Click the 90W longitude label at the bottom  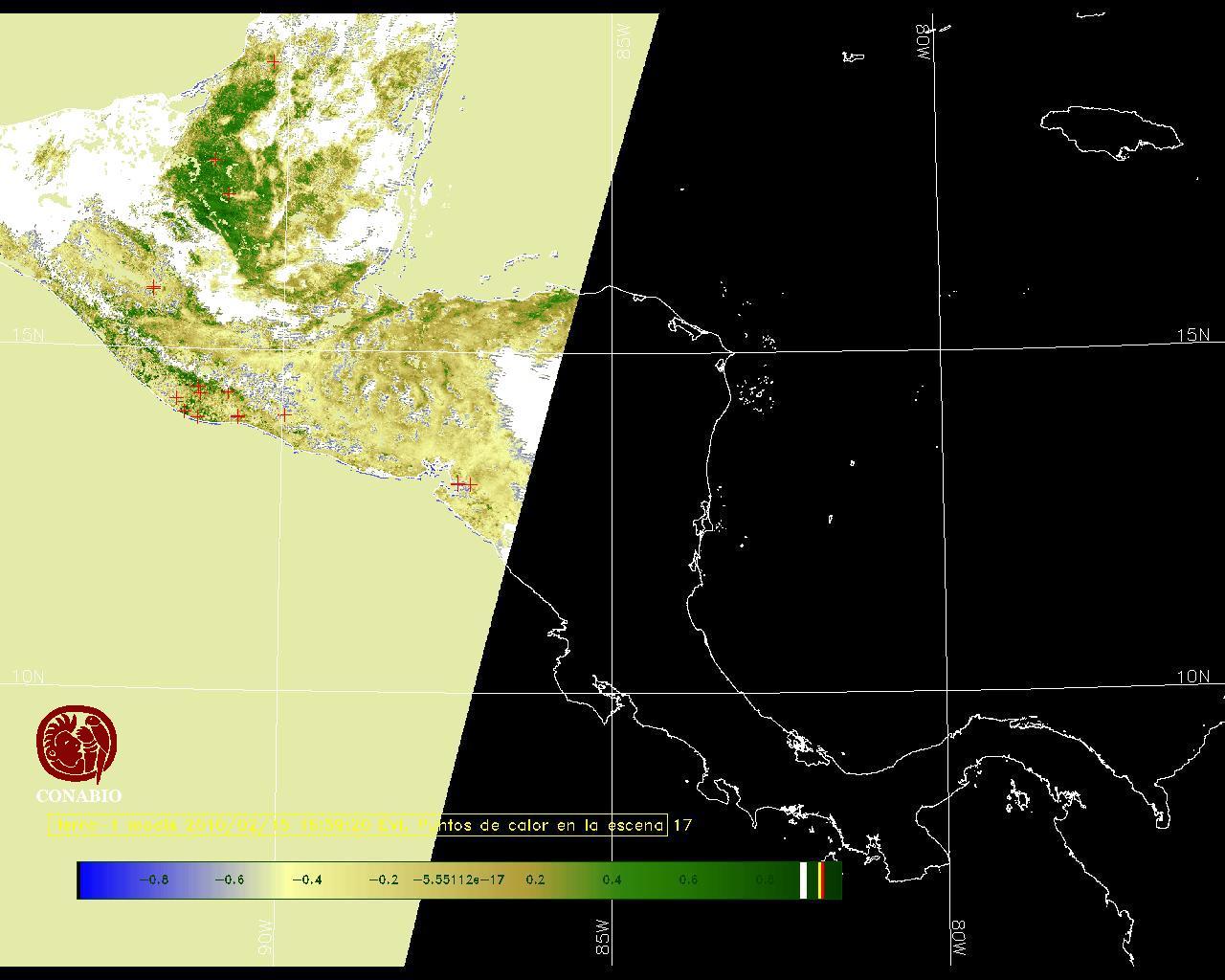click(266, 939)
